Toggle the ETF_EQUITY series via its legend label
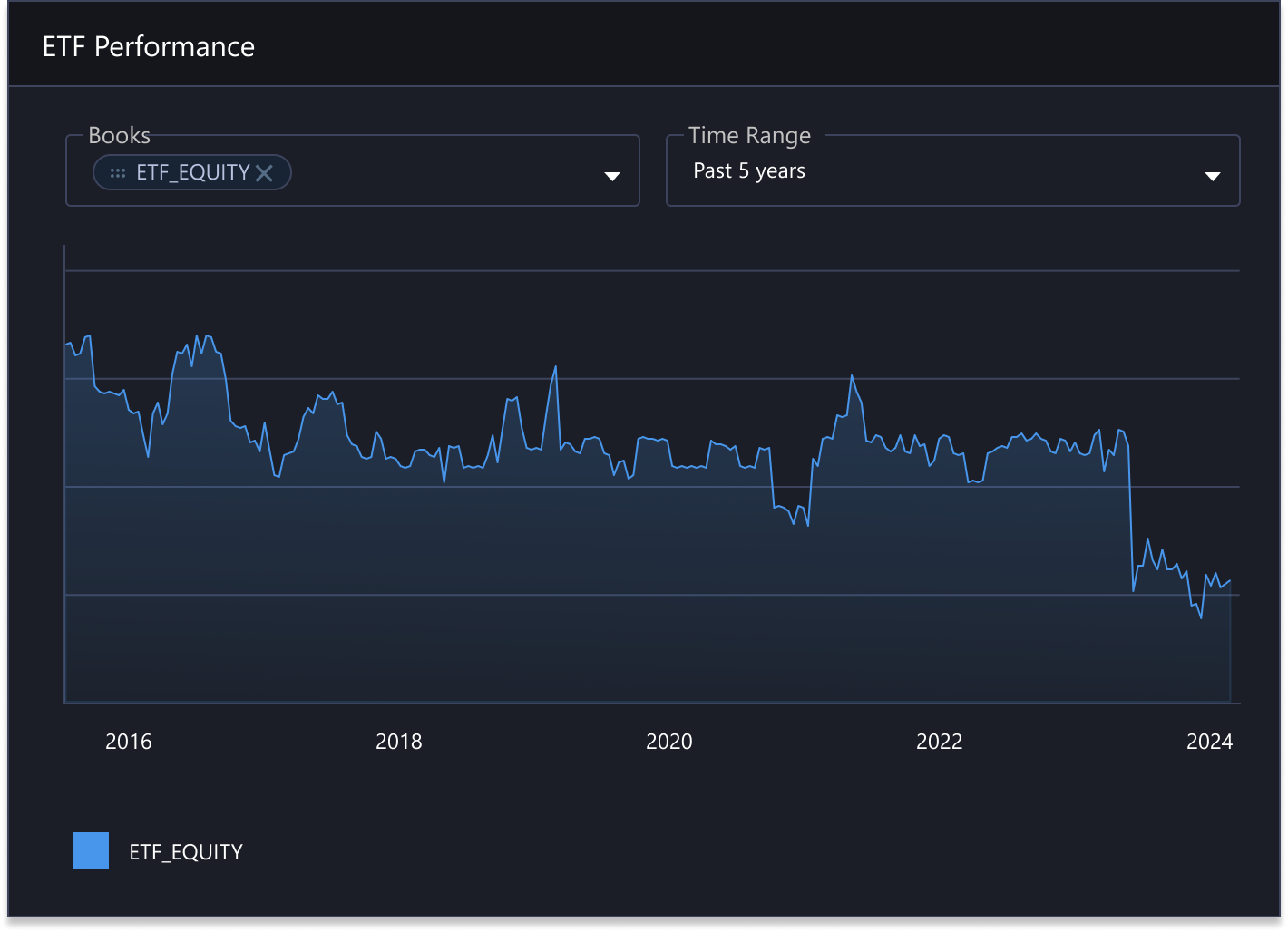This screenshot has width=1288, height=932. [185, 851]
